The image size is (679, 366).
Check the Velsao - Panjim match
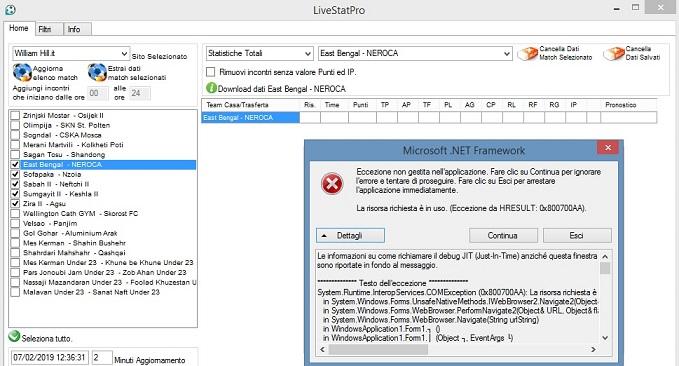pyautogui.click(x=15, y=223)
